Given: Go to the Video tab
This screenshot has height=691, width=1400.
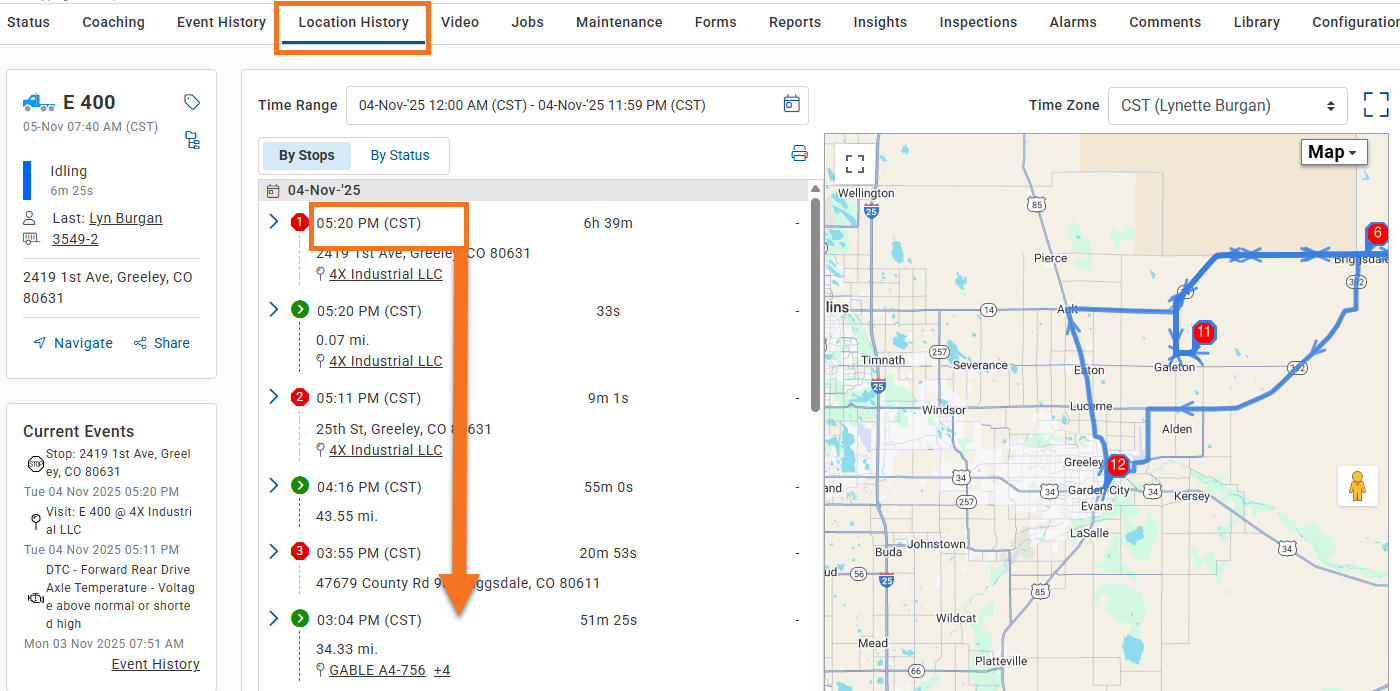Looking at the screenshot, I should [x=460, y=22].
